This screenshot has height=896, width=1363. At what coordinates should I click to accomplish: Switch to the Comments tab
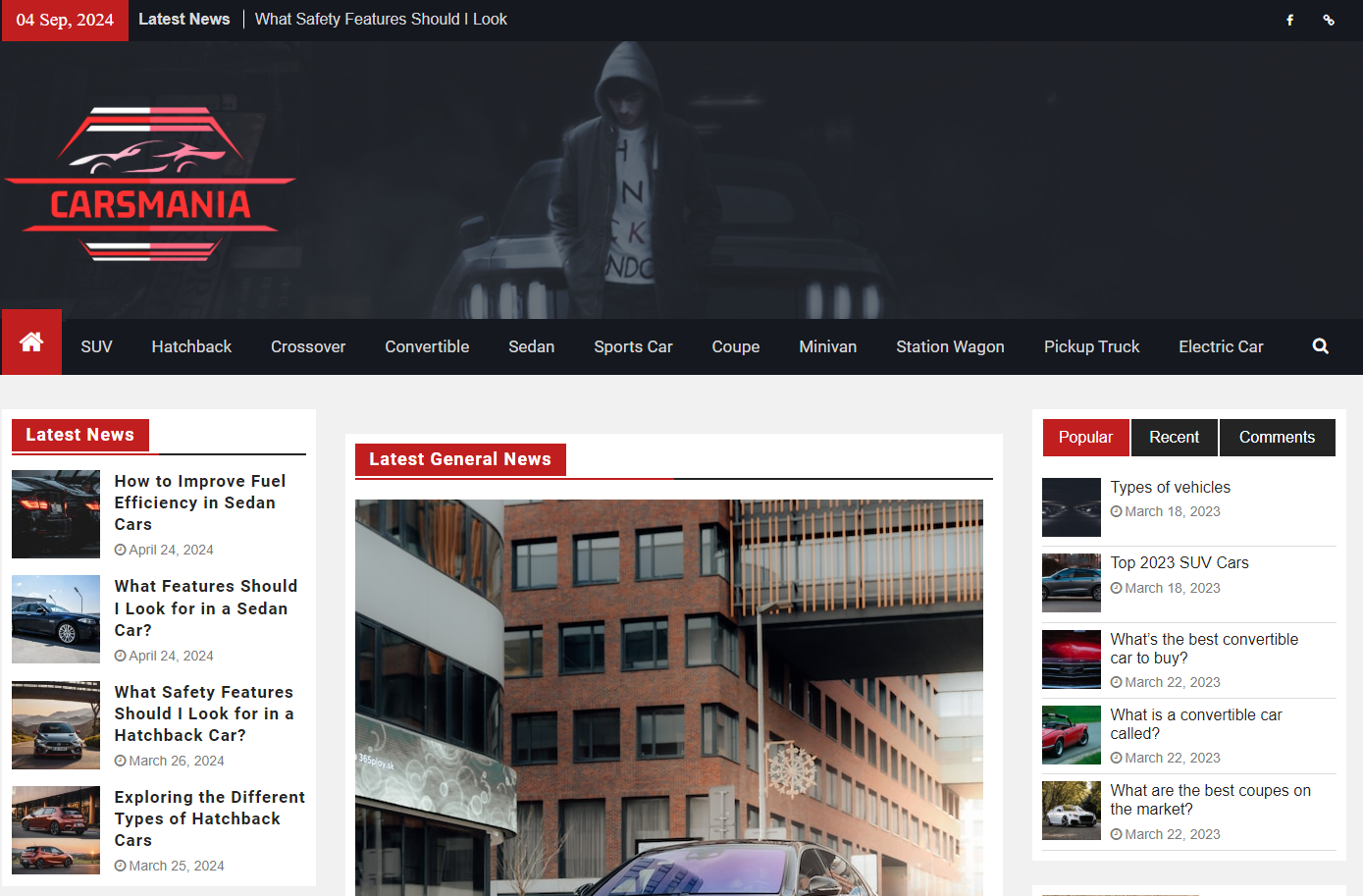tap(1276, 438)
